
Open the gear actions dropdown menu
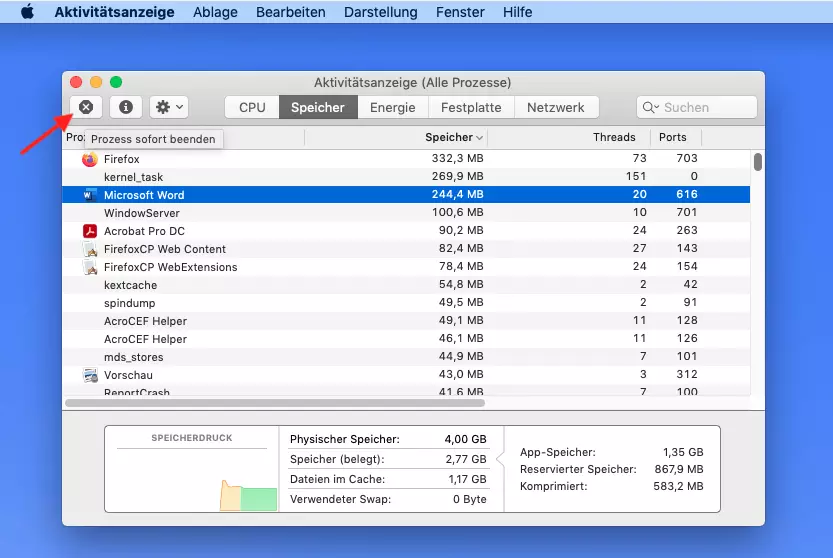pyautogui.click(x=169, y=107)
